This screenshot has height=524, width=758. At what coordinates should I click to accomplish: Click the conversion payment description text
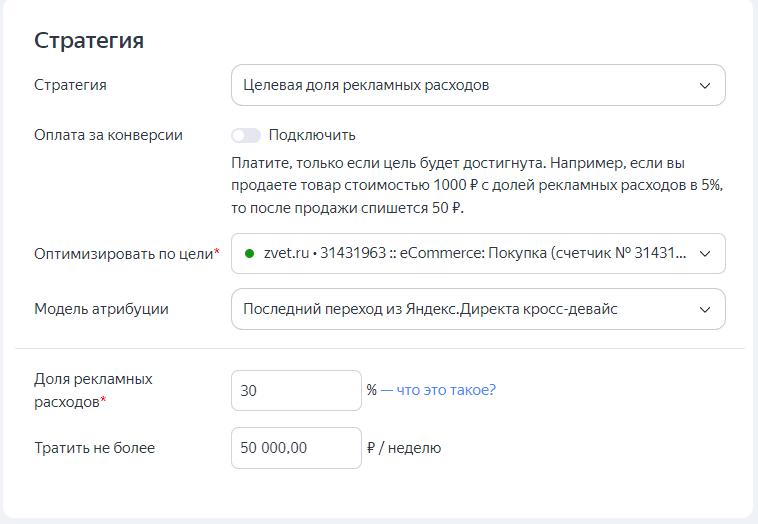[477, 186]
